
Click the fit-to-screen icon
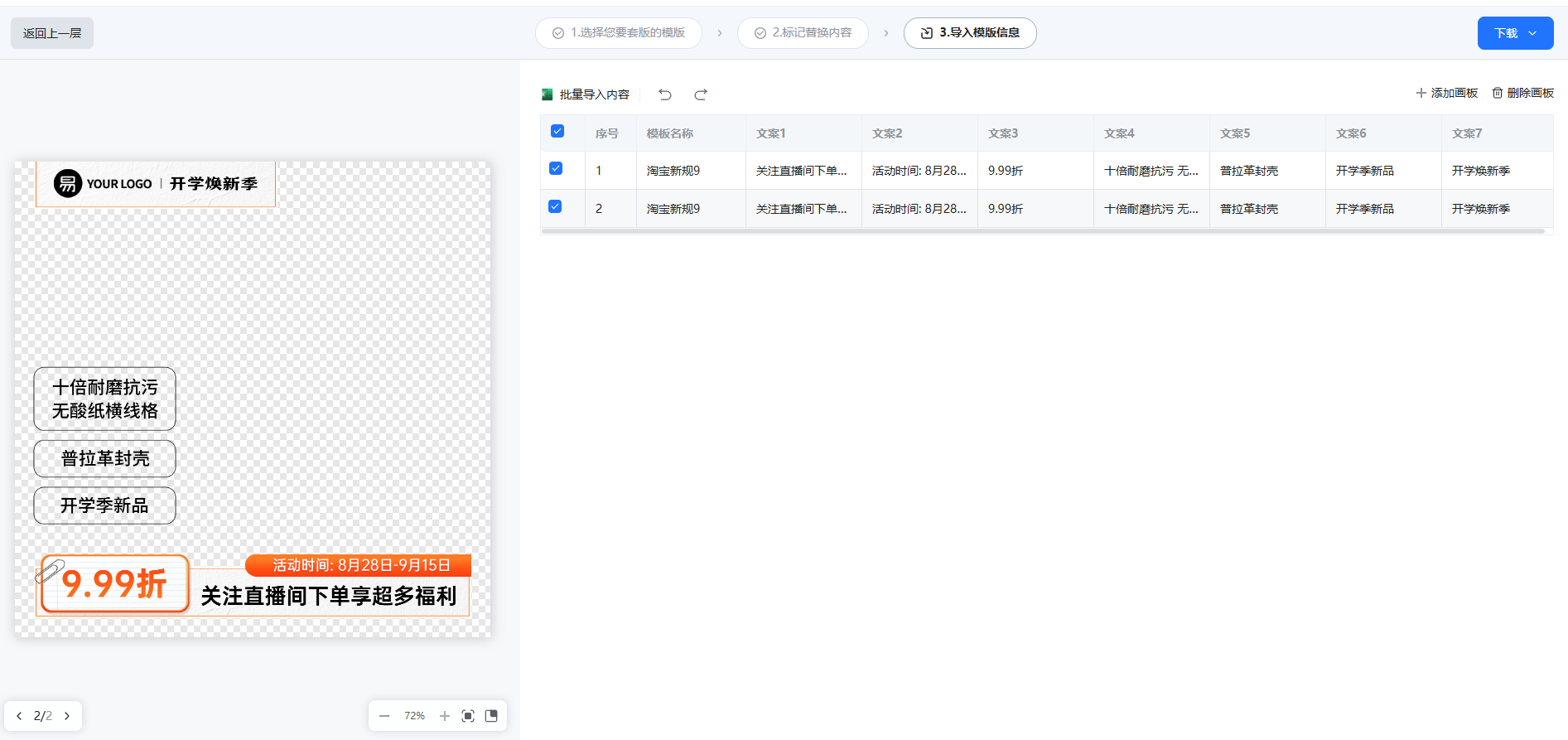click(x=468, y=716)
